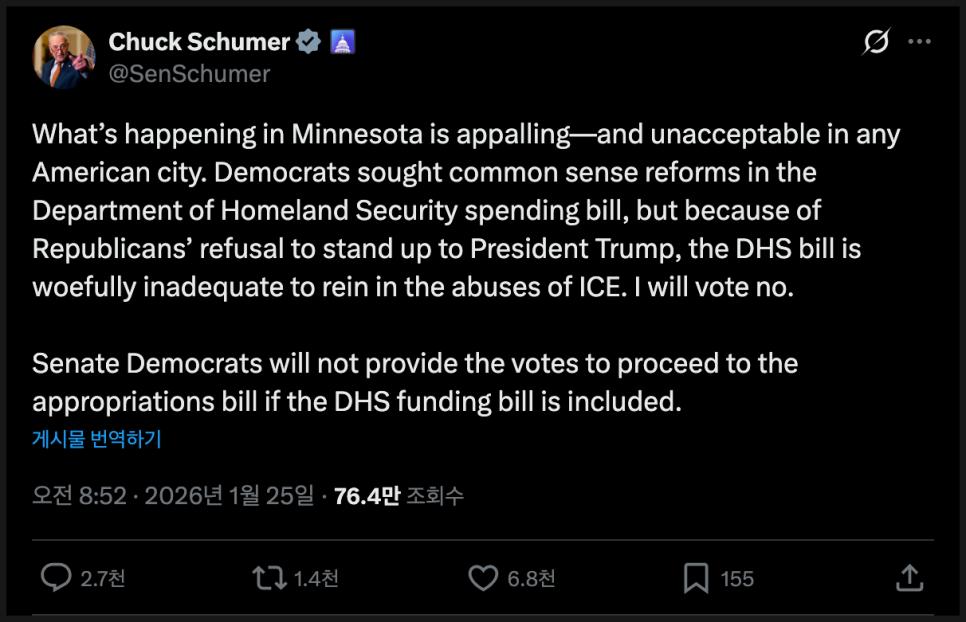
Task: Click the Chuck Schumer display name
Action: (x=198, y=42)
